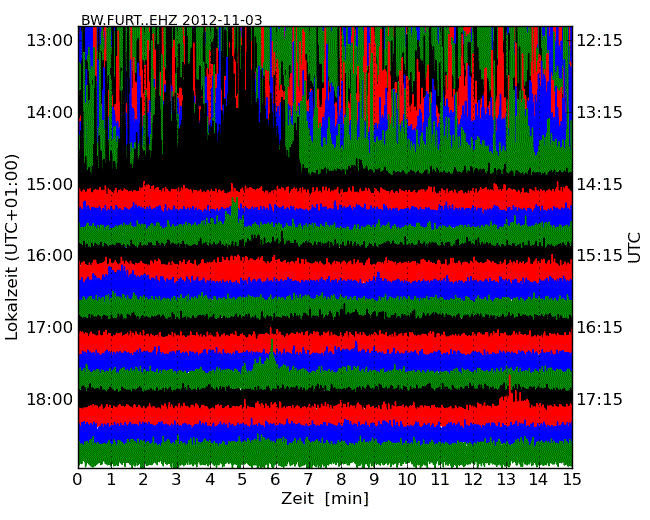Click the 5 minute tick label
Screen dimensions: 650x520
click(x=242, y=480)
